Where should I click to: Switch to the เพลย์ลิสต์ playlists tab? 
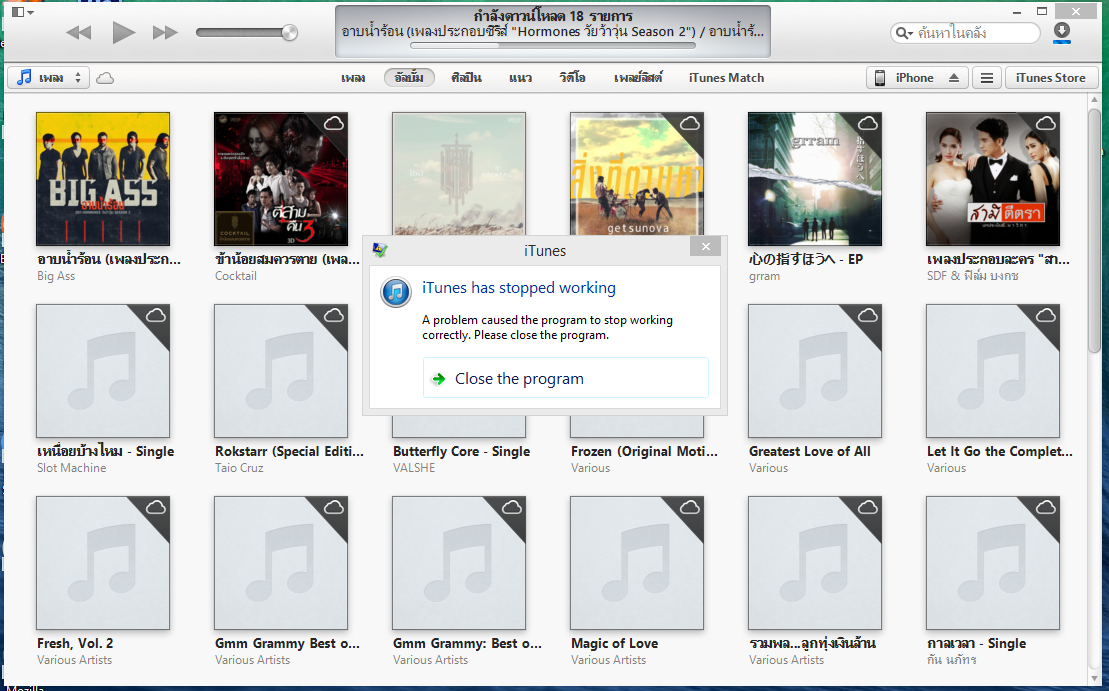638,78
